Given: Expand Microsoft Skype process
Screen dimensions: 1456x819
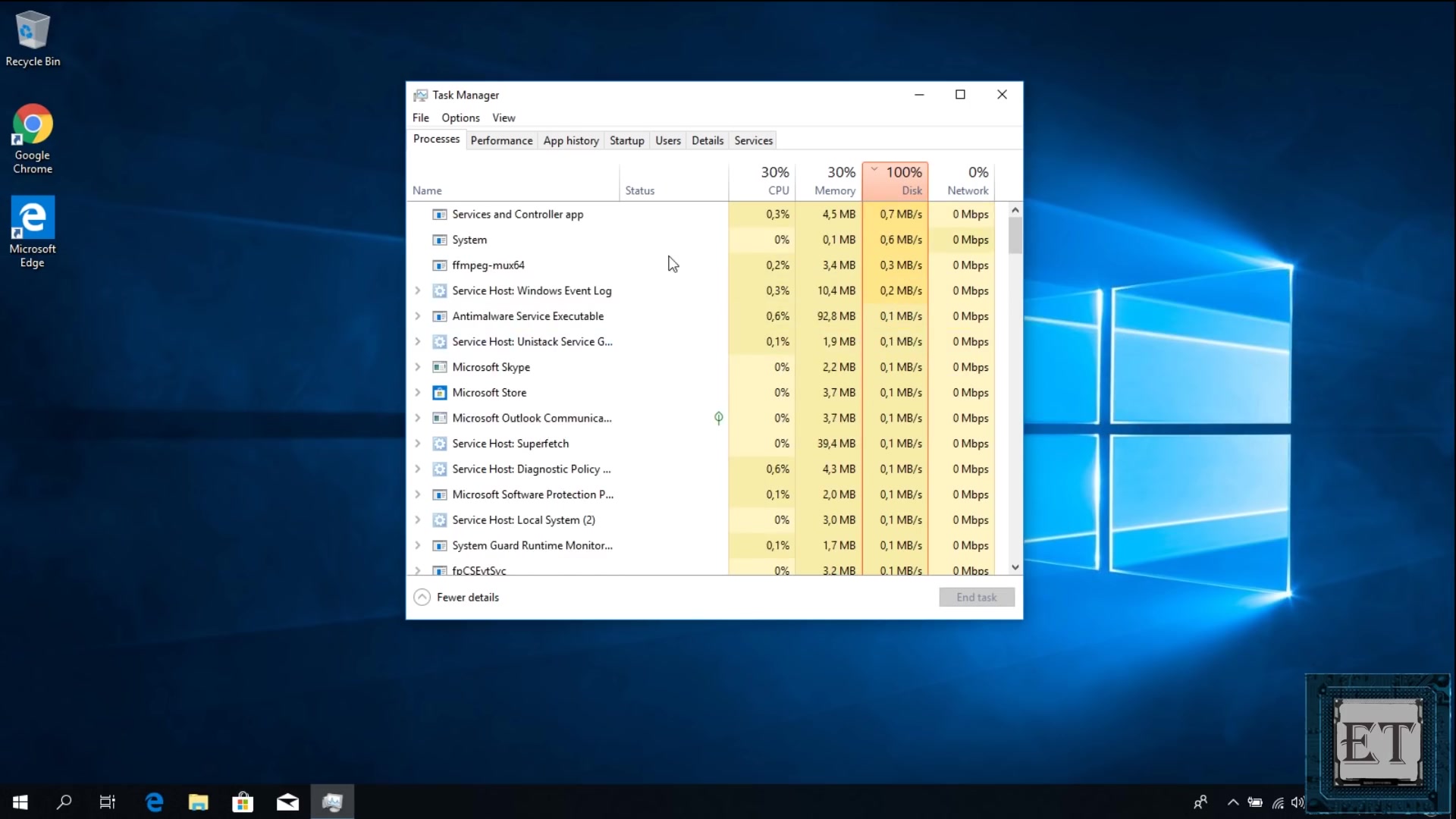Looking at the screenshot, I should click(x=417, y=367).
